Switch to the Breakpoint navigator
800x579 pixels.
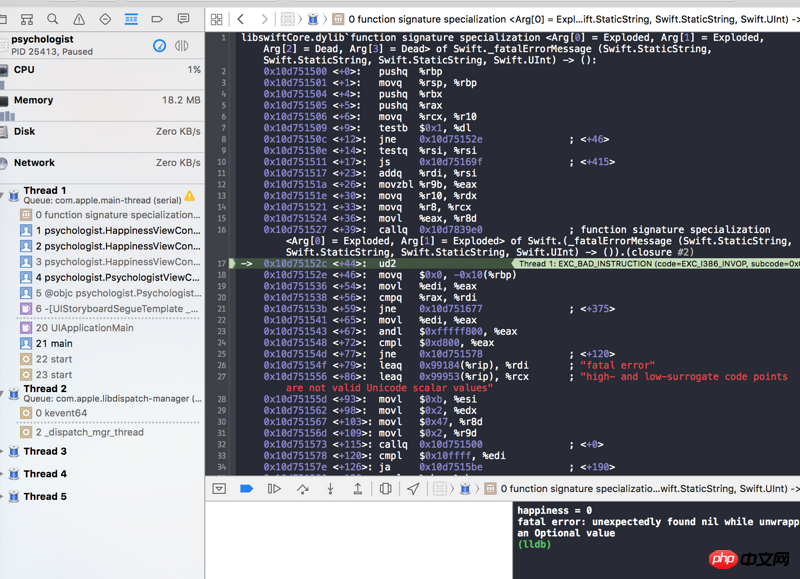[157, 19]
